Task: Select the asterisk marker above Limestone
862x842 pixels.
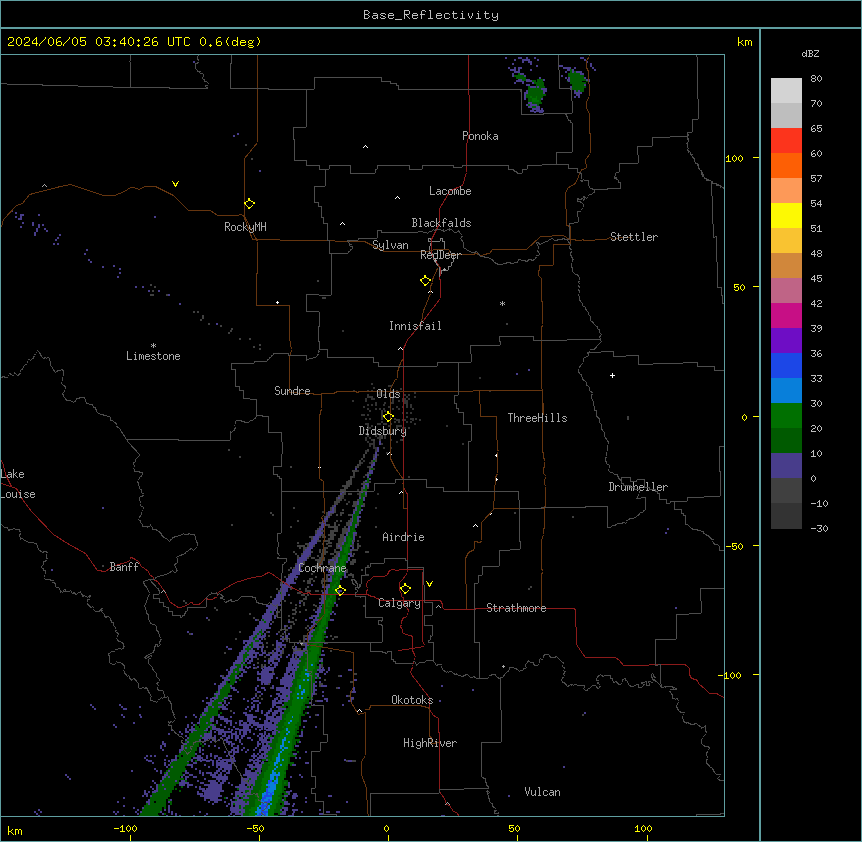Action: coord(153,346)
